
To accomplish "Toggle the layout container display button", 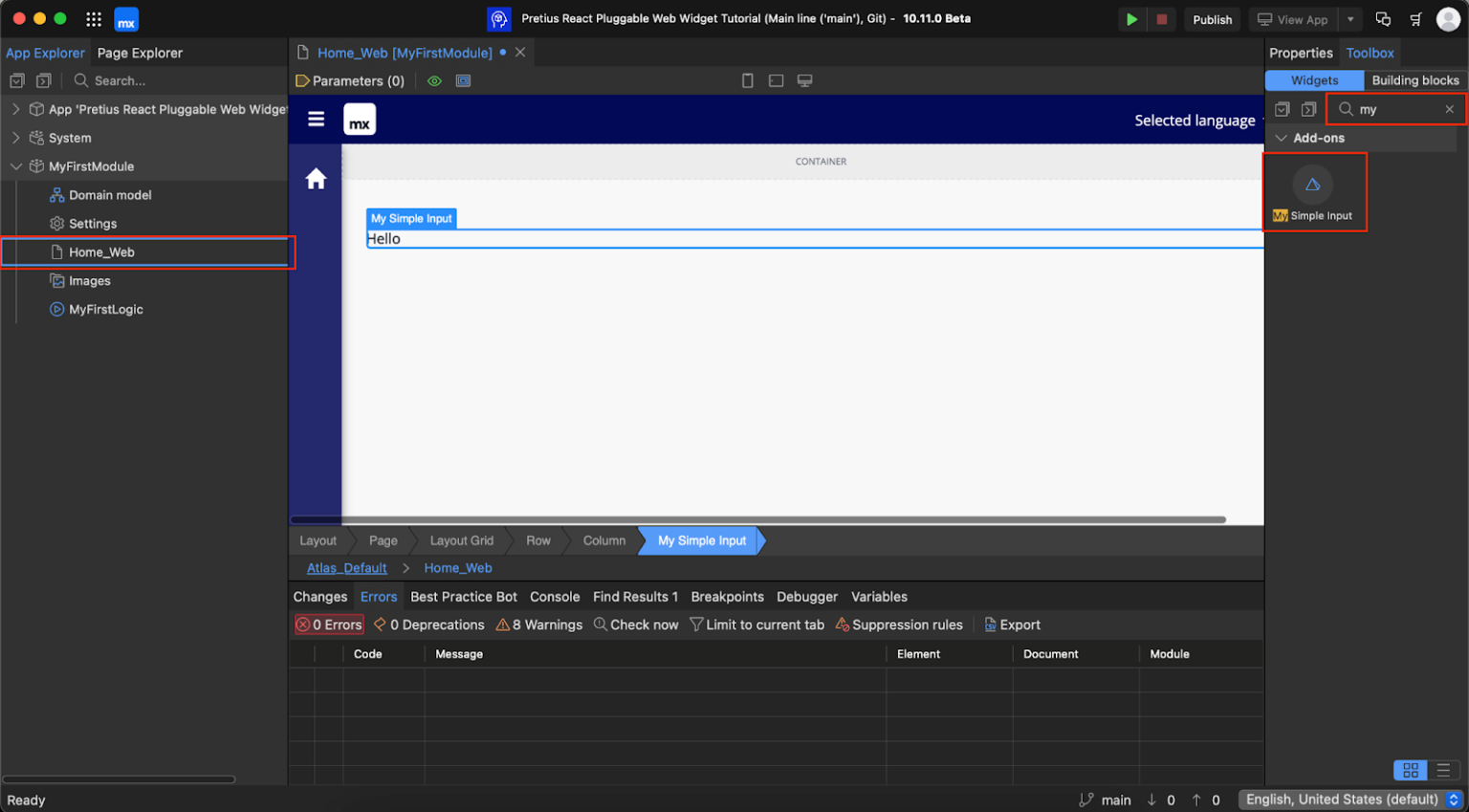I will click(463, 81).
